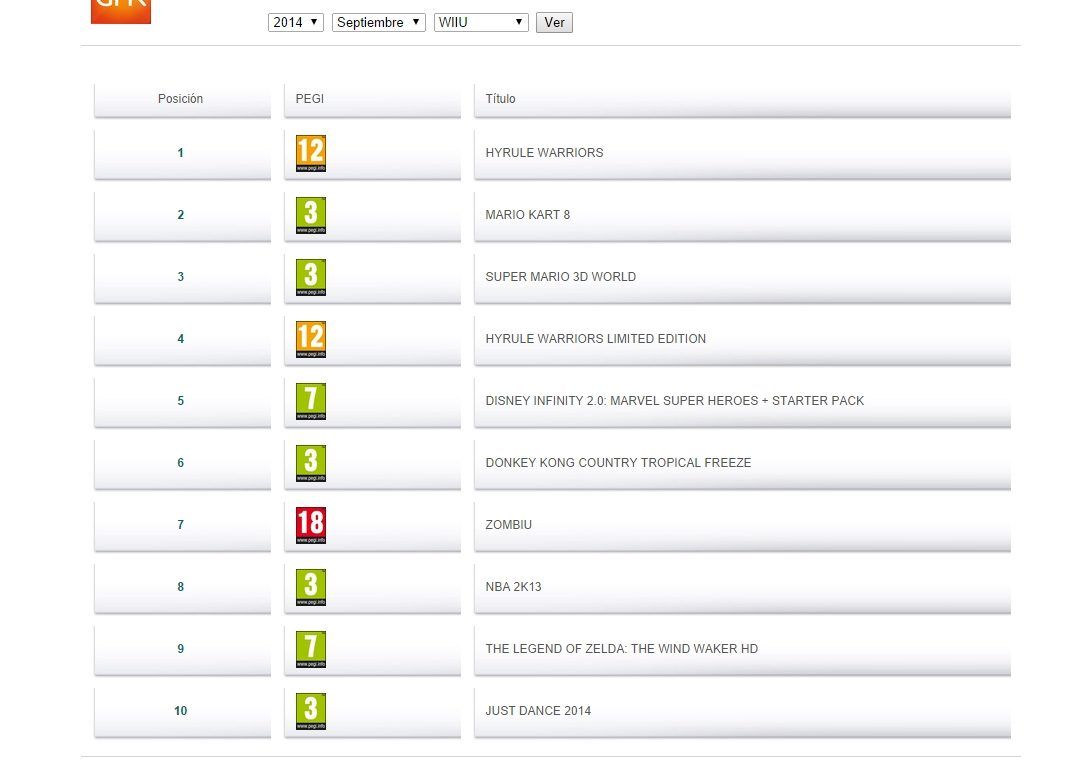Image resolution: width=1091 pixels, height=768 pixels.
Task: Click the Posición column header
Action: 181,99
